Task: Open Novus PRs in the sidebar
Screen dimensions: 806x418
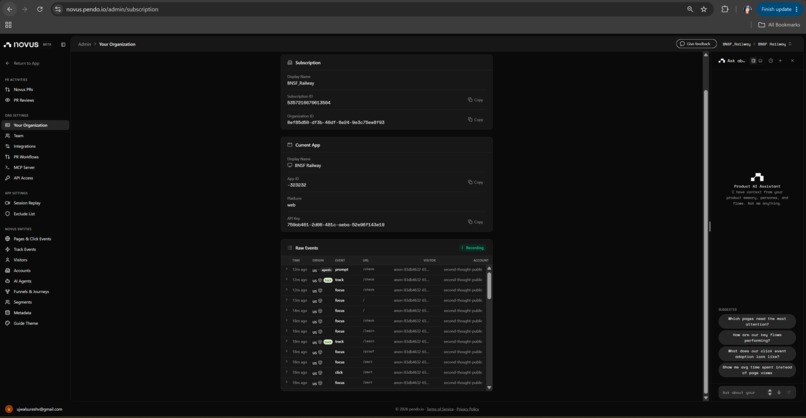Action: (x=34, y=89)
